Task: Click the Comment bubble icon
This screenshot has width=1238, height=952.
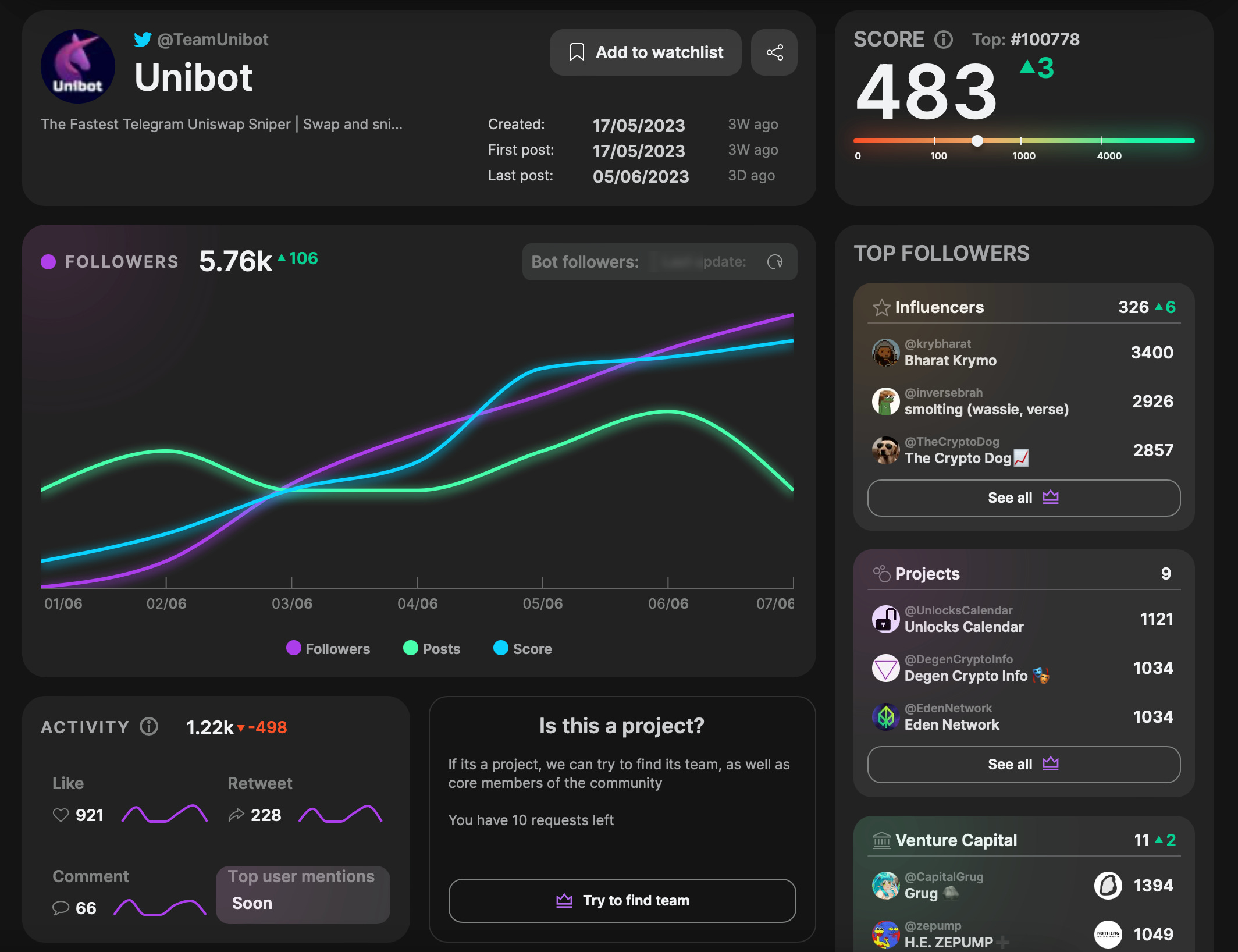Action: click(x=61, y=908)
